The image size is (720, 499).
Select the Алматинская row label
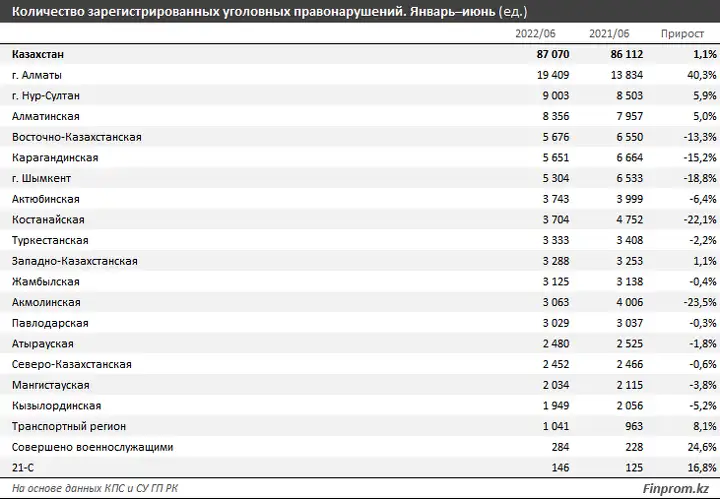45,116
